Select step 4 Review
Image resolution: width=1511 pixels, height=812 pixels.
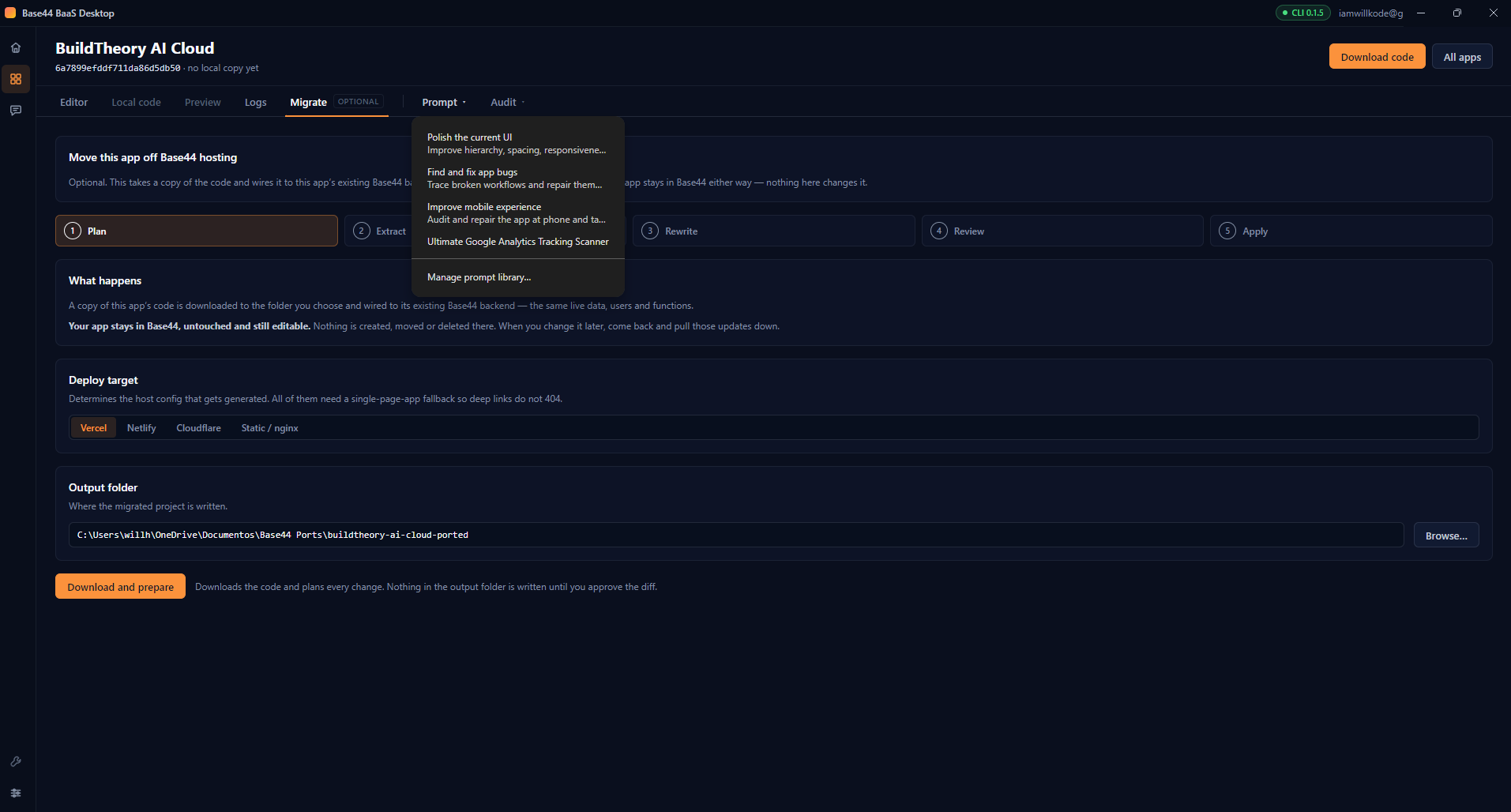pos(1062,231)
